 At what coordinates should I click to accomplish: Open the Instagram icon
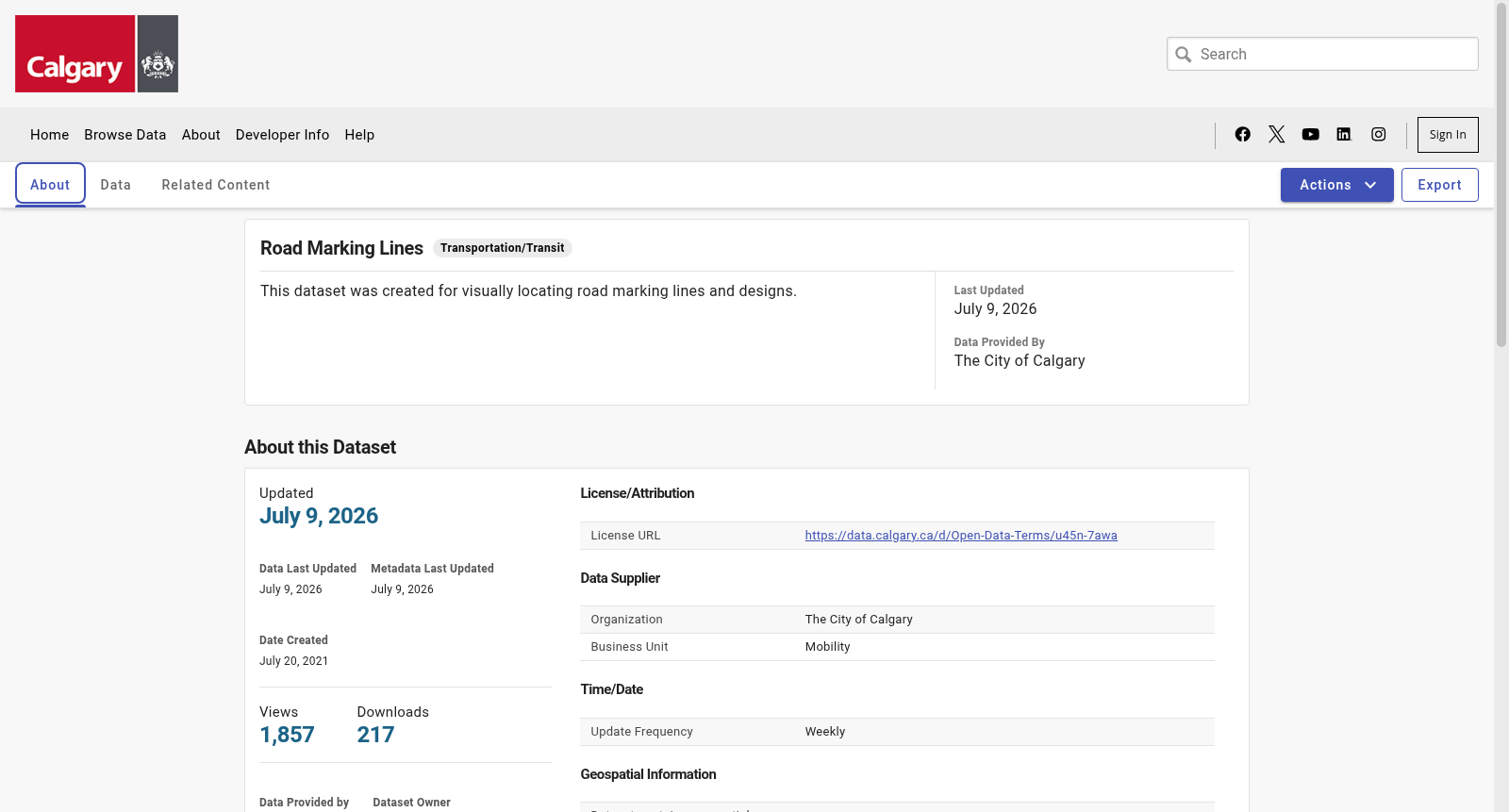point(1378,134)
